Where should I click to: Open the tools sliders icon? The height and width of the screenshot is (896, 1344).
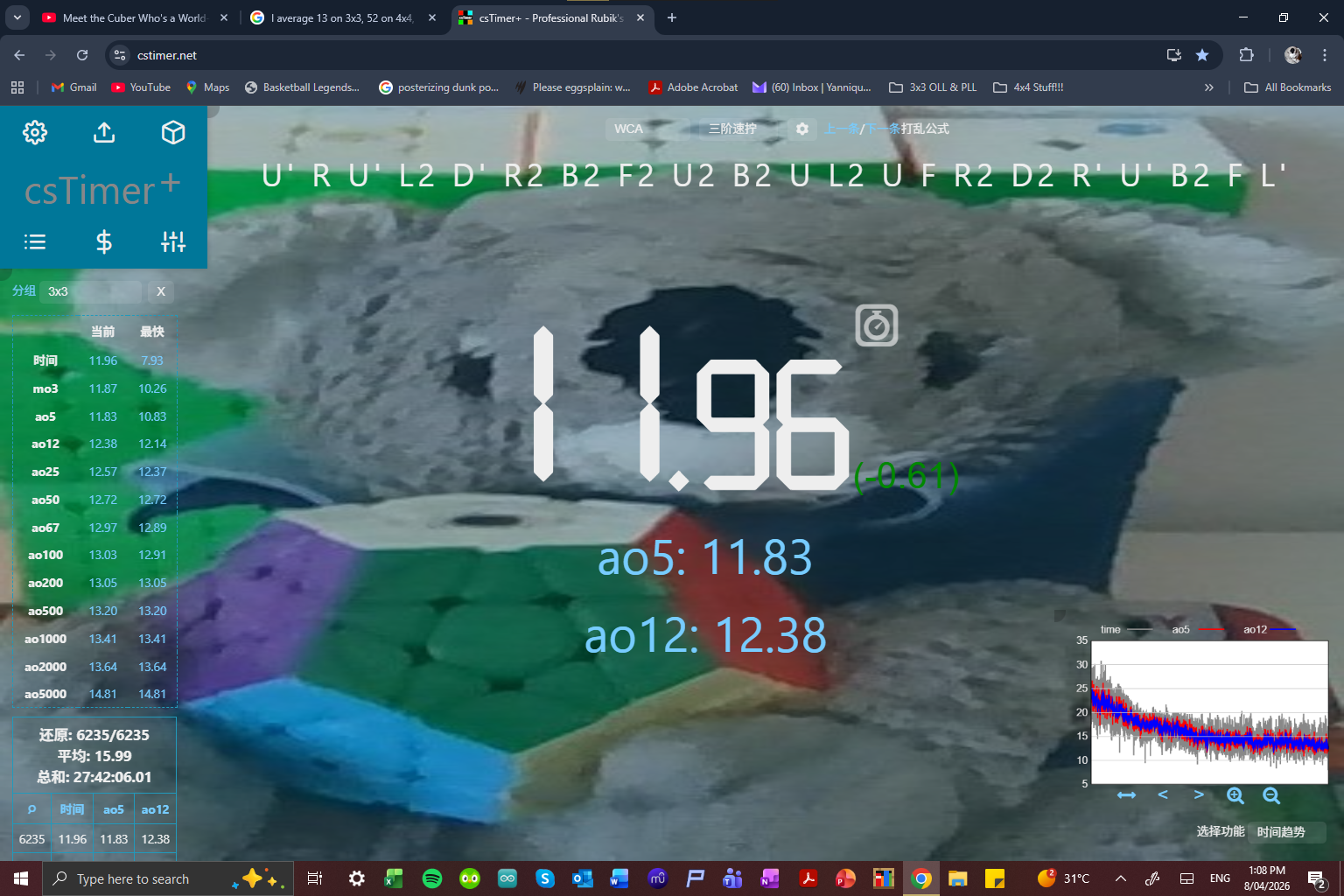(x=173, y=241)
